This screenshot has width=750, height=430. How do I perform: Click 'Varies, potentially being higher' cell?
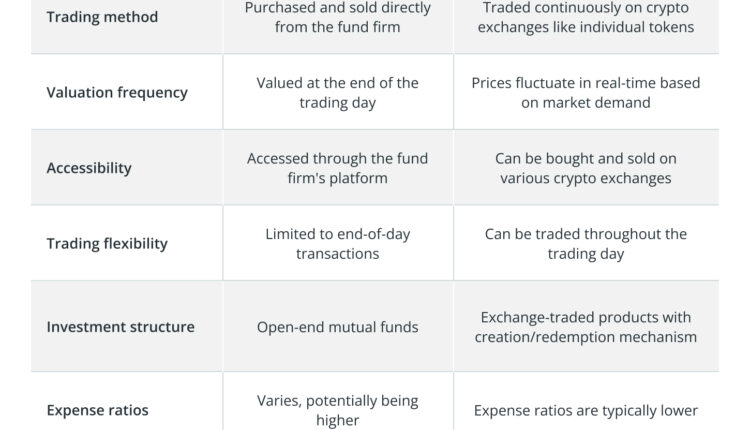pyautogui.click(x=338, y=410)
